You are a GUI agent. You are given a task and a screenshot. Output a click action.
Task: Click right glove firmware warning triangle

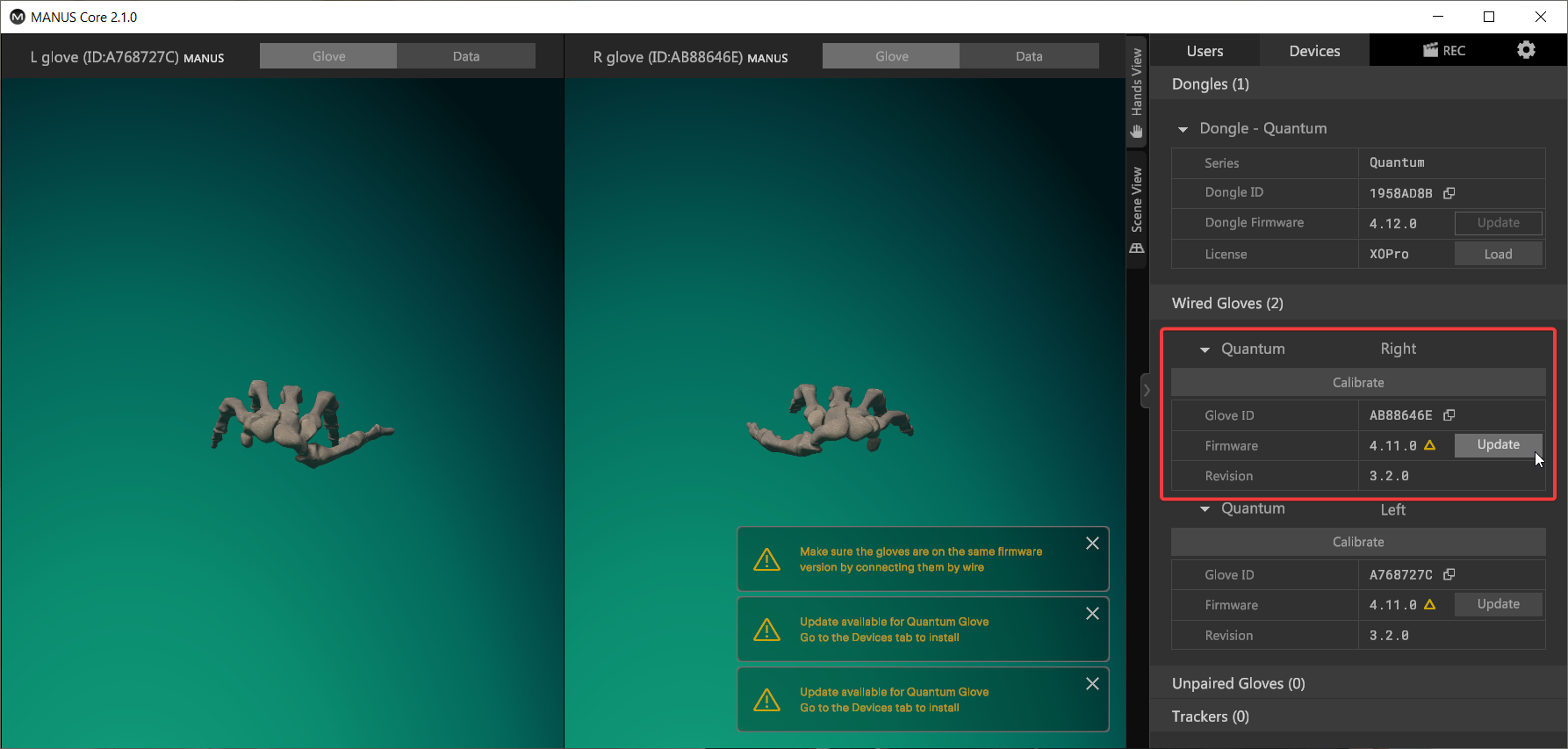pyautogui.click(x=1429, y=446)
